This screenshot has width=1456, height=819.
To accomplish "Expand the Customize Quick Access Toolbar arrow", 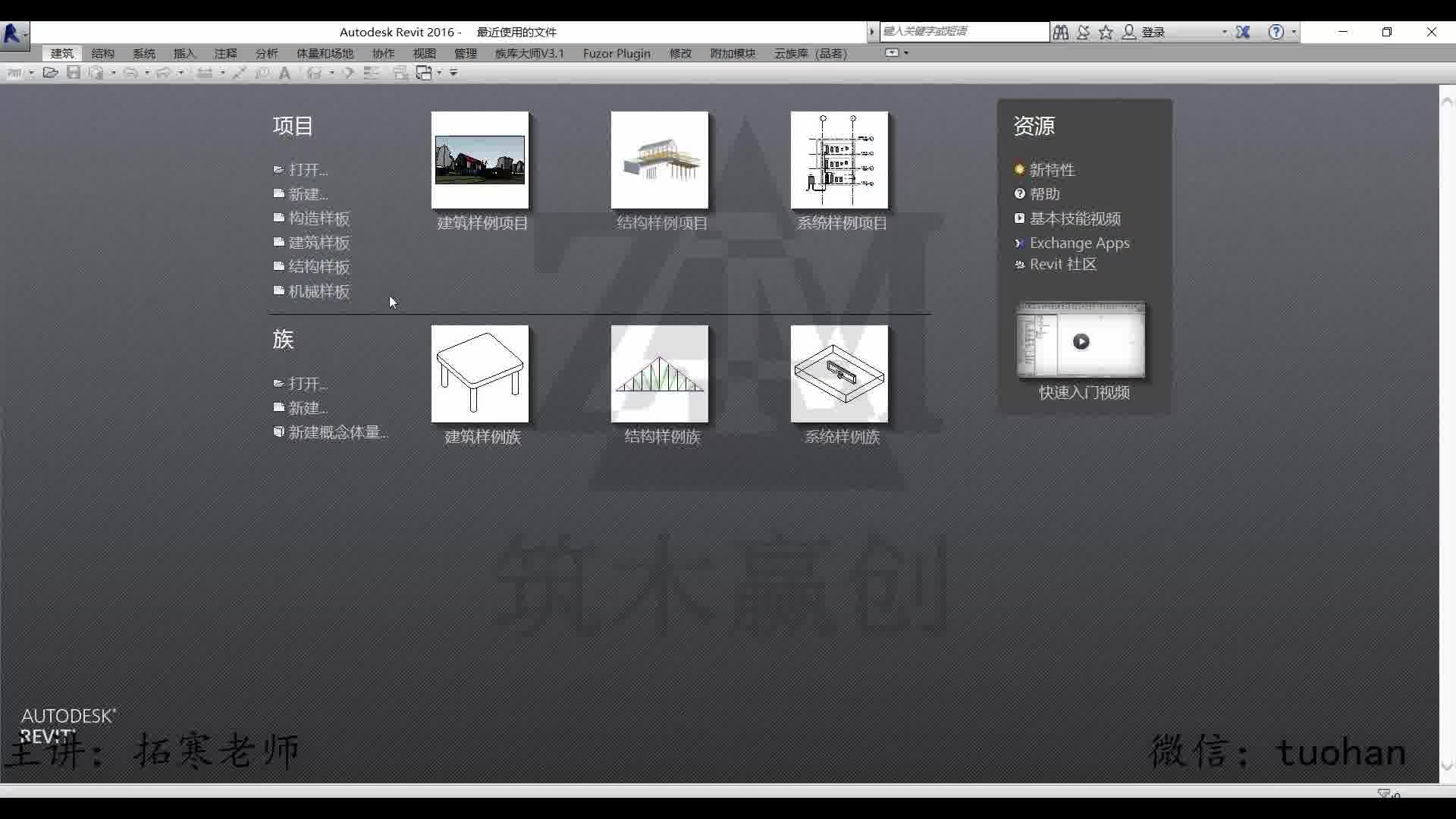I will click(x=453, y=73).
